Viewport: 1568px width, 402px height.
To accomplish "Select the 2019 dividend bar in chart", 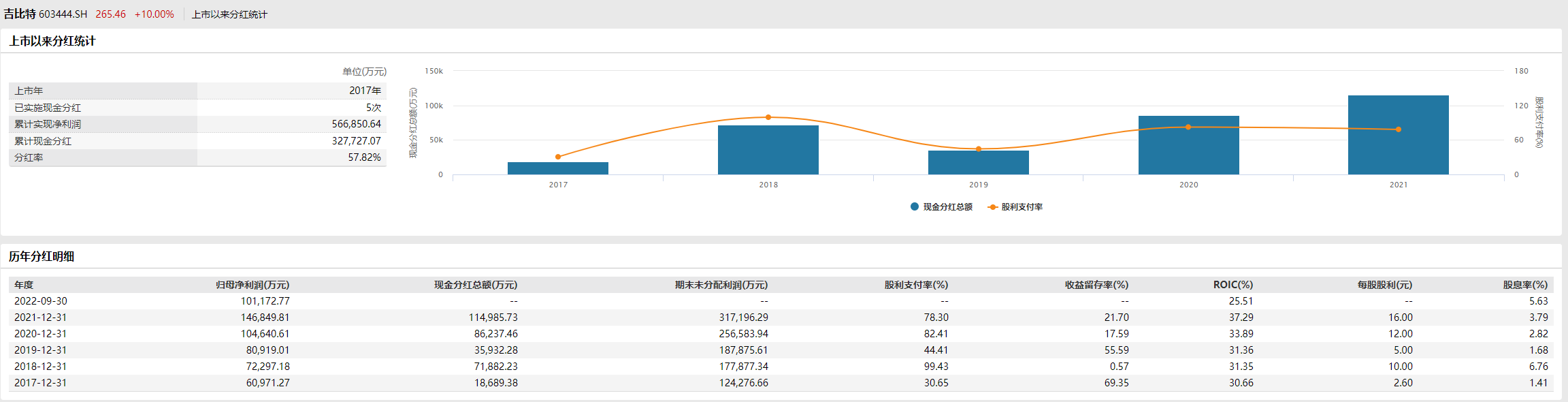I will click(x=979, y=163).
